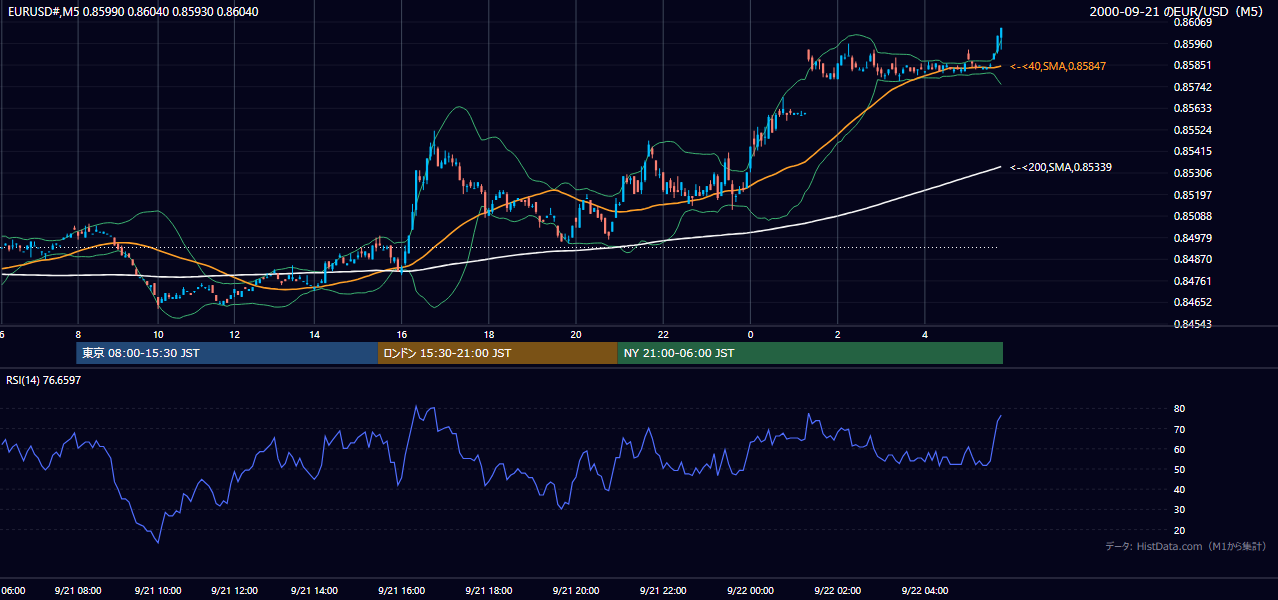
Task: Click hour tick '16' on the price chart's time axis
Action: coord(401,334)
